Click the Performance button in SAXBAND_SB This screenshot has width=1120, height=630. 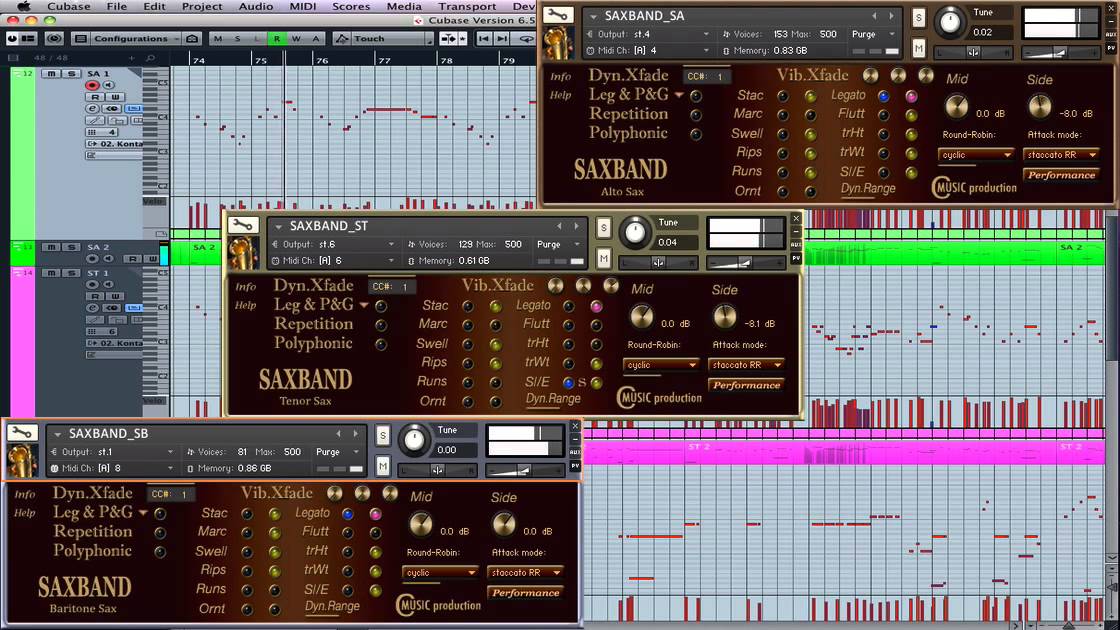click(x=526, y=593)
